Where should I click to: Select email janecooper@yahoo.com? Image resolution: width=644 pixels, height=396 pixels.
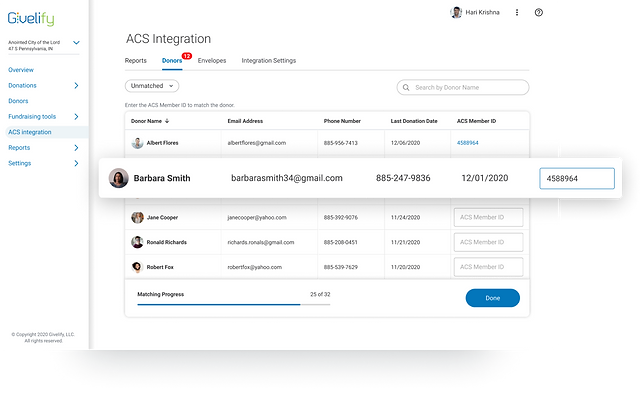point(257,217)
